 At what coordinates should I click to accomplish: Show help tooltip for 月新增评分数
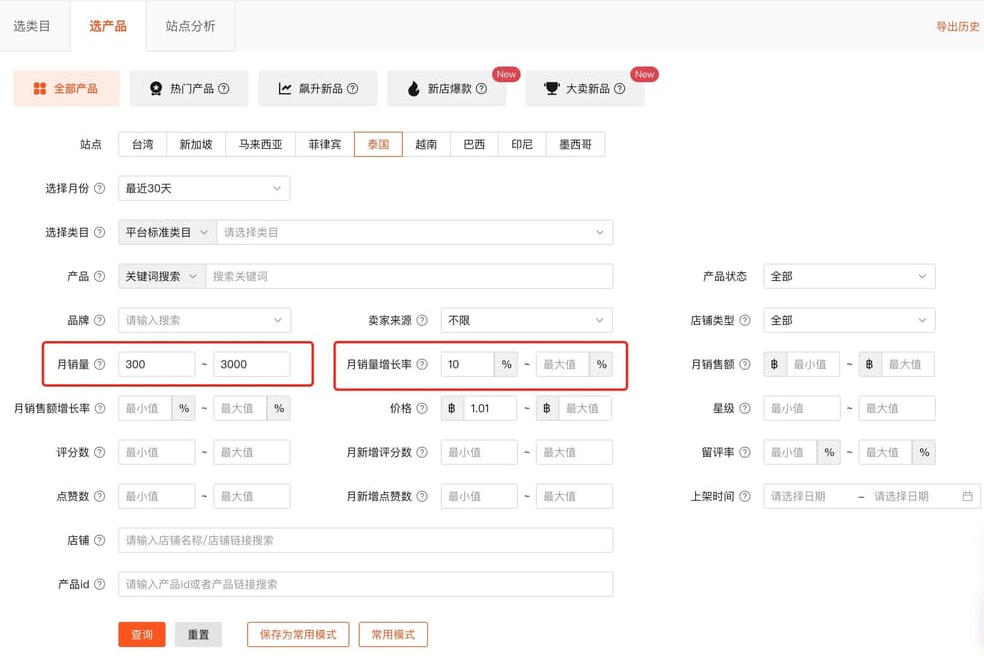(x=422, y=452)
